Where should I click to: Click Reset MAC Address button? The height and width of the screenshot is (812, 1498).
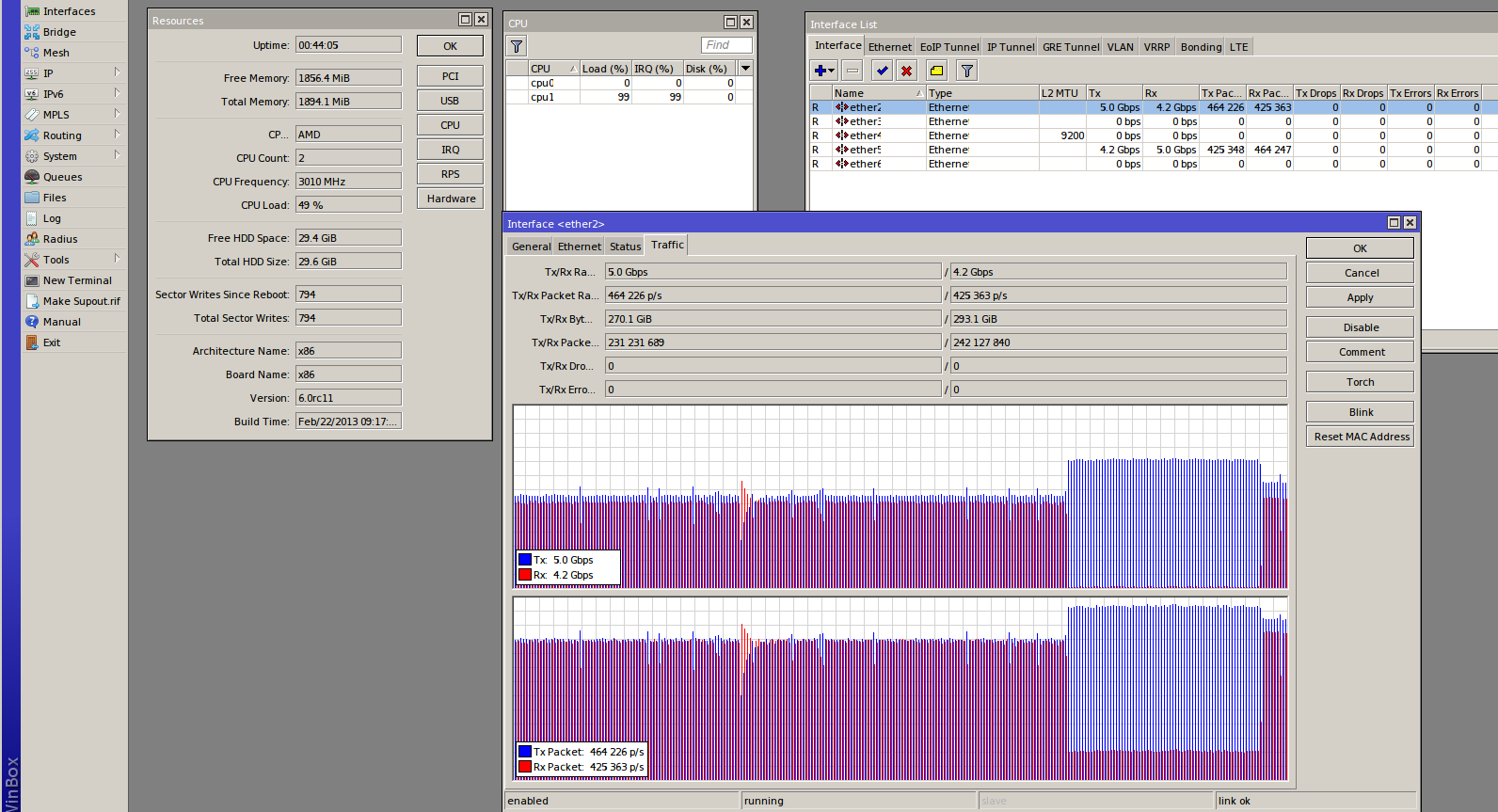pyautogui.click(x=1360, y=437)
